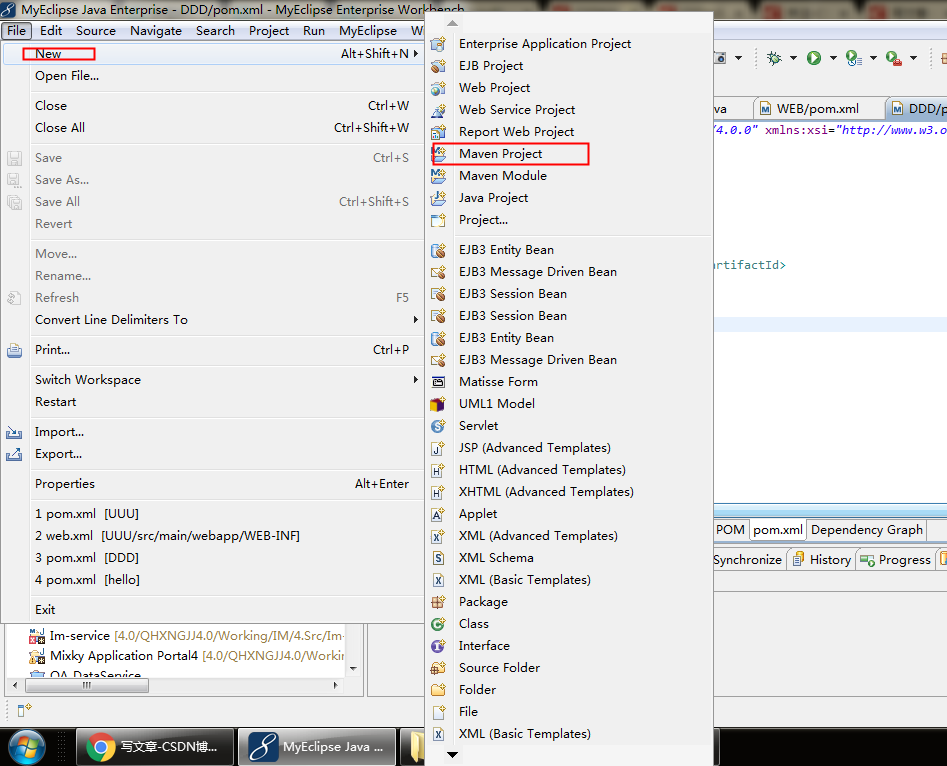This screenshot has height=766, width=947.
Task: Click the Web Project globe icon
Action: coord(438,88)
